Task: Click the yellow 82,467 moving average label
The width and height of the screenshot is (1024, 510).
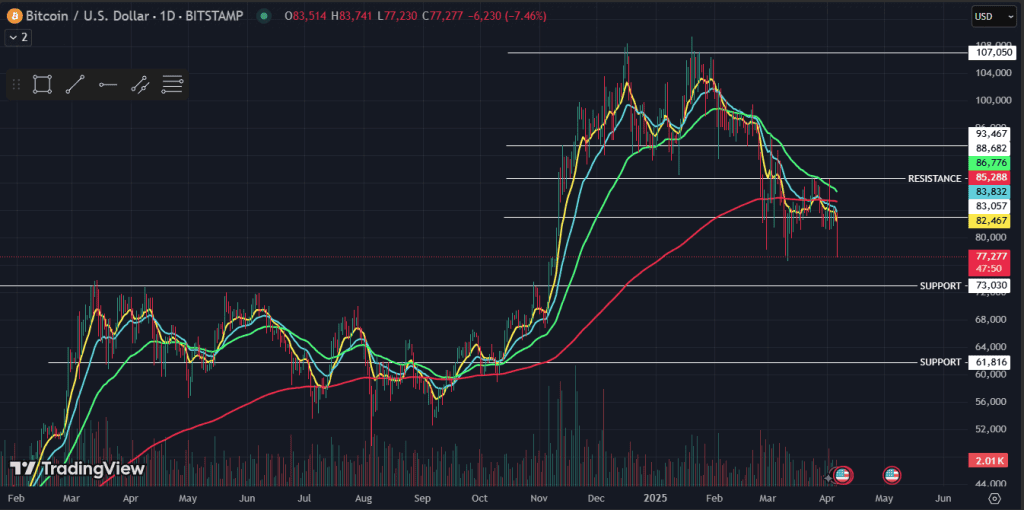Action: pyautogui.click(x=989, y=221)
